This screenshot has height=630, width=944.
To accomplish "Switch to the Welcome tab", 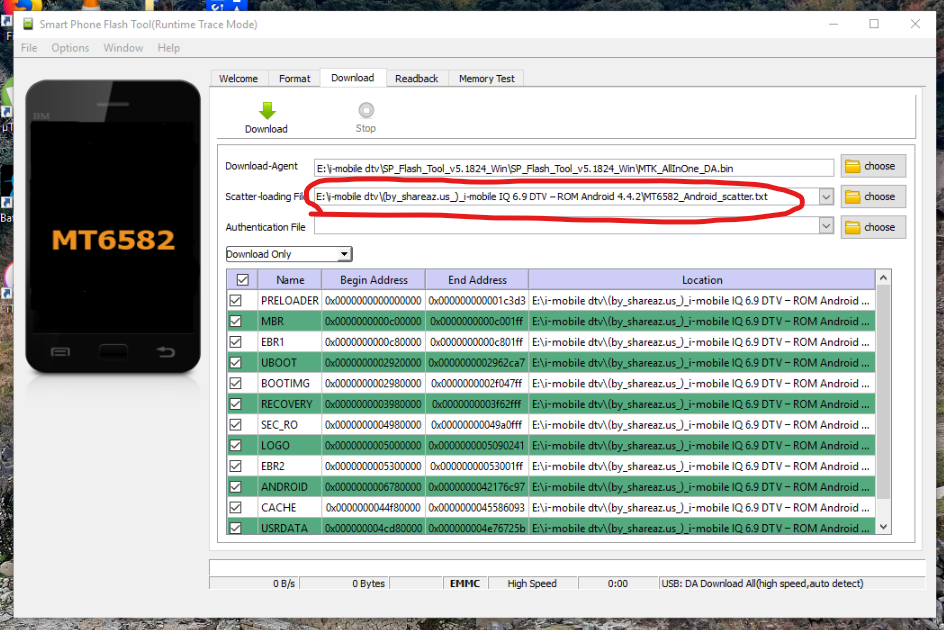I will coord(238,78).
